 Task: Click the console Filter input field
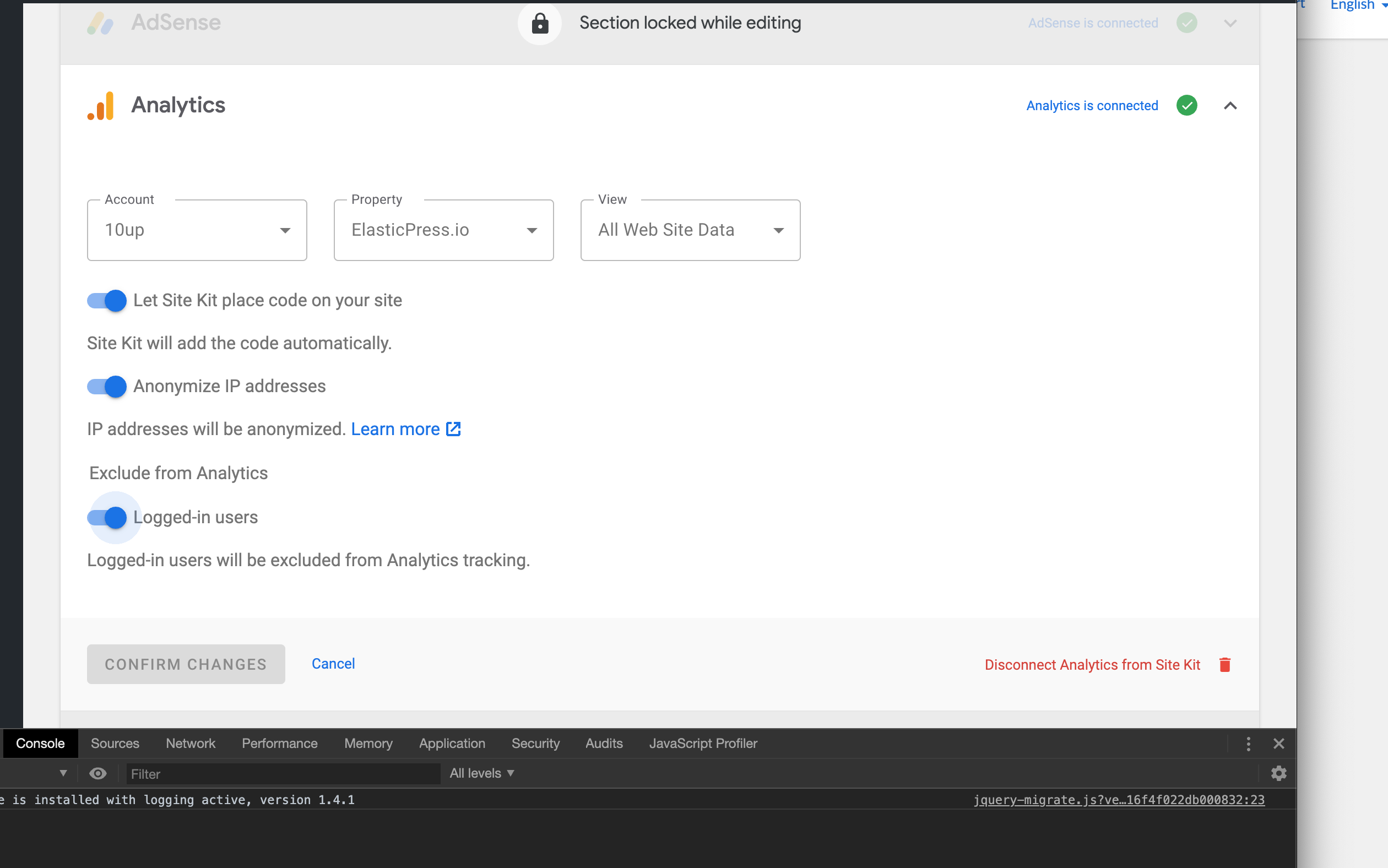point(283,773)
